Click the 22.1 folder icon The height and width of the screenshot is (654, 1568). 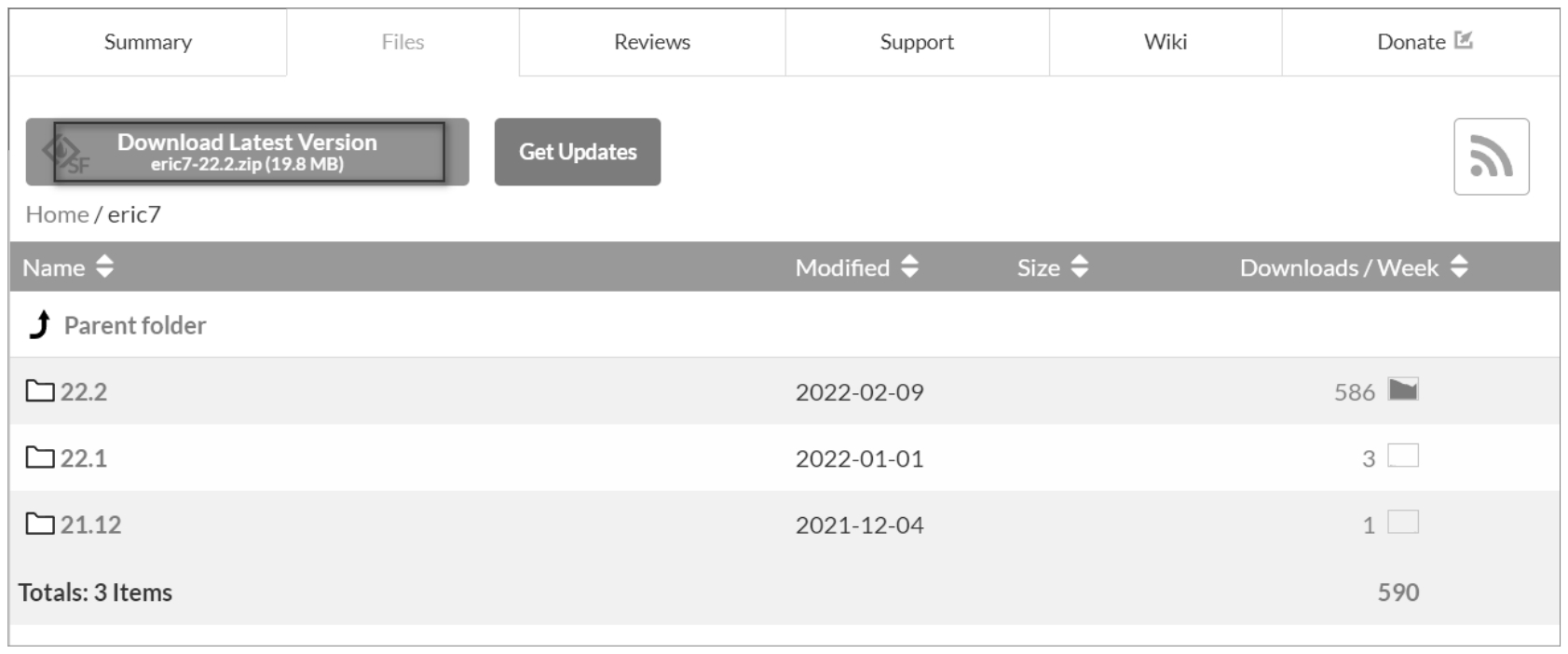tap(40, 457)
